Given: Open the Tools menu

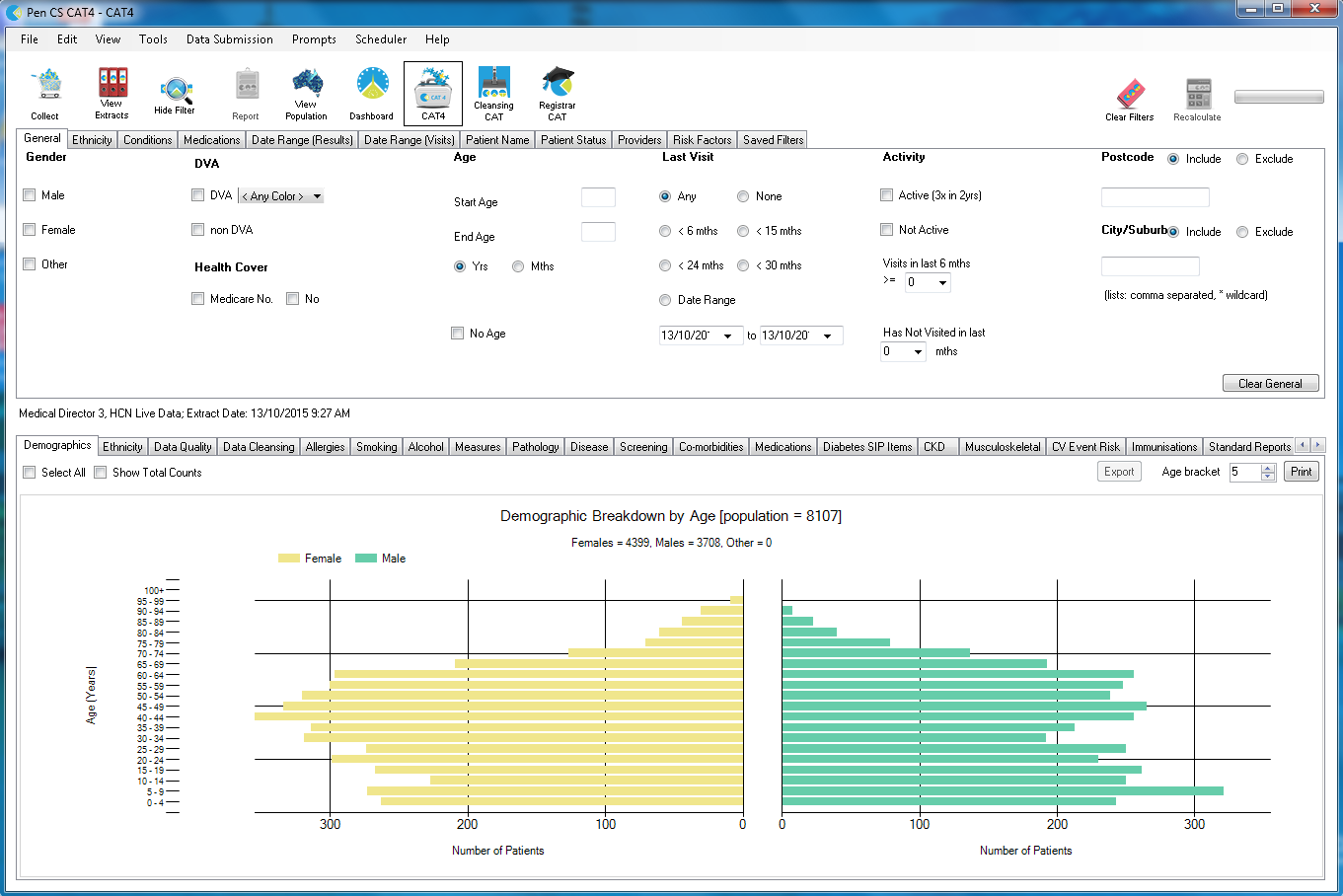Looking at the screenshot, I should (153, 39).
